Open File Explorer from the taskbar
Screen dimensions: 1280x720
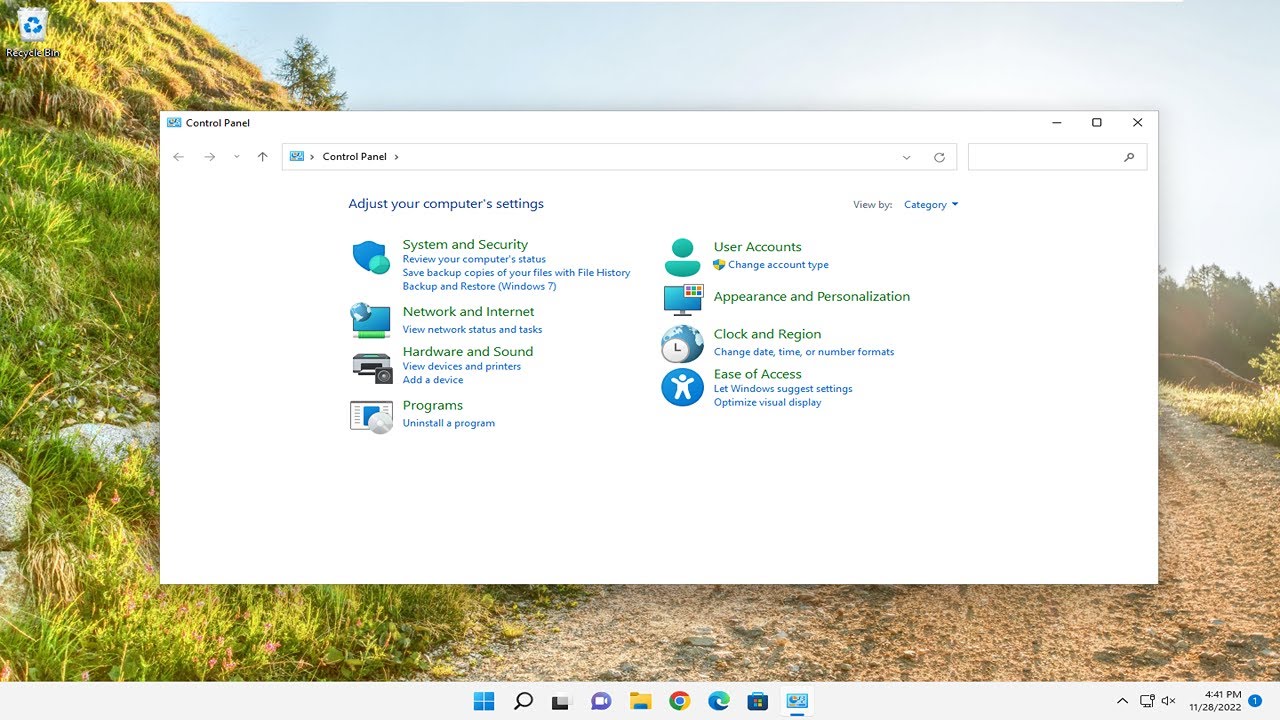(640, 701)
